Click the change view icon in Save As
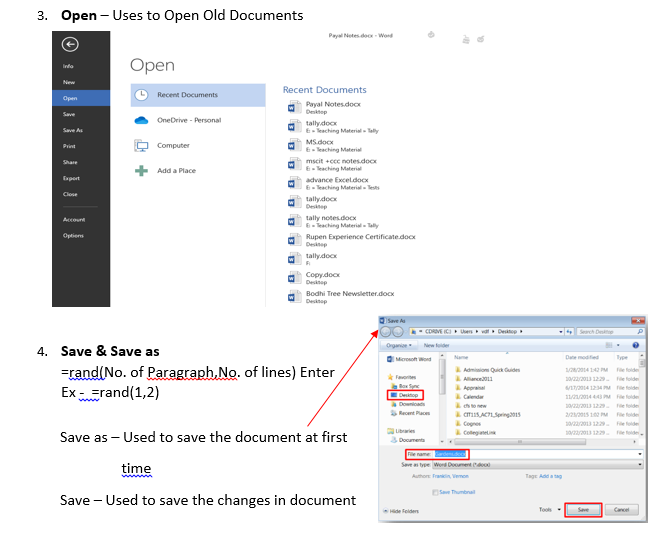Viewport: 660px width, 543px height. click(609, 345)
